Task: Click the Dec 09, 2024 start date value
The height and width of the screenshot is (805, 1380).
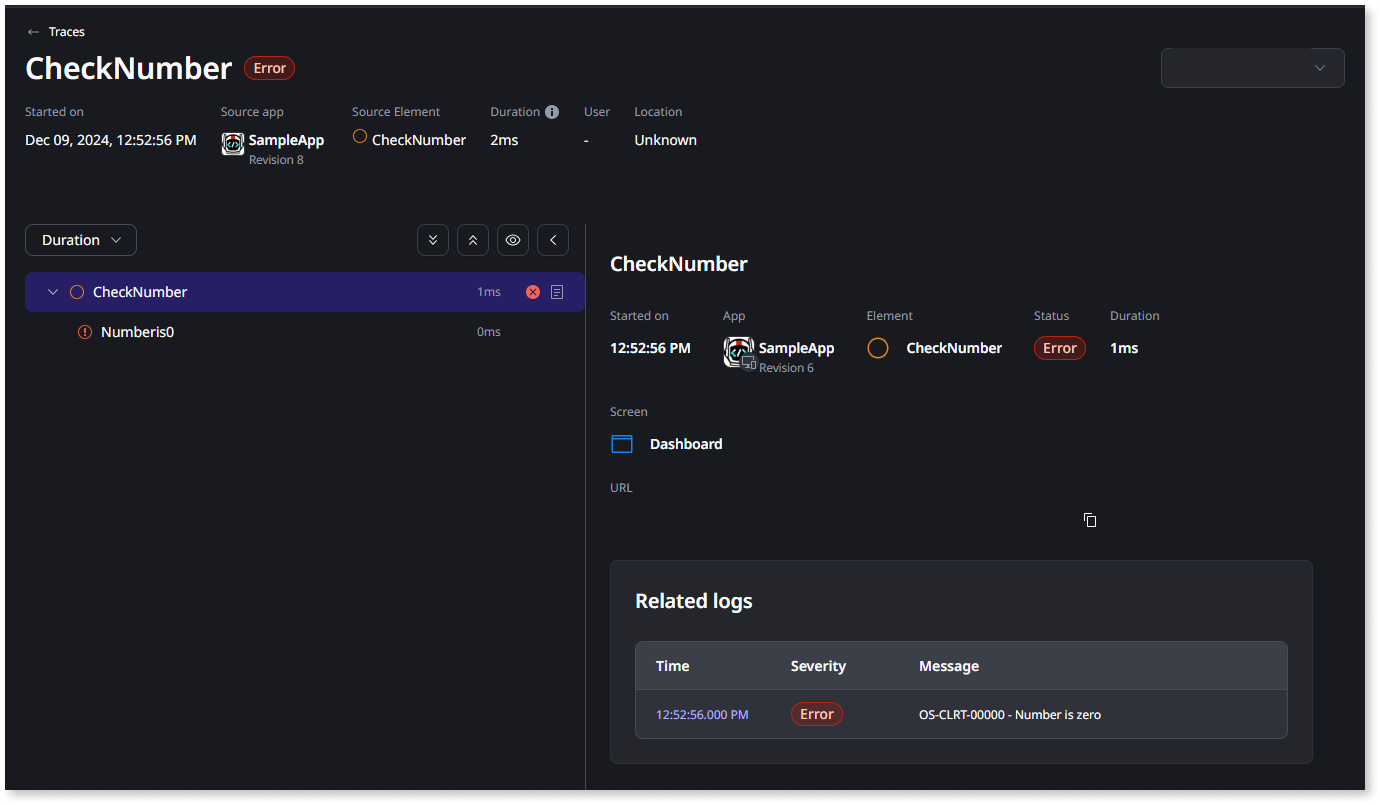Action: tap(111, 140)
